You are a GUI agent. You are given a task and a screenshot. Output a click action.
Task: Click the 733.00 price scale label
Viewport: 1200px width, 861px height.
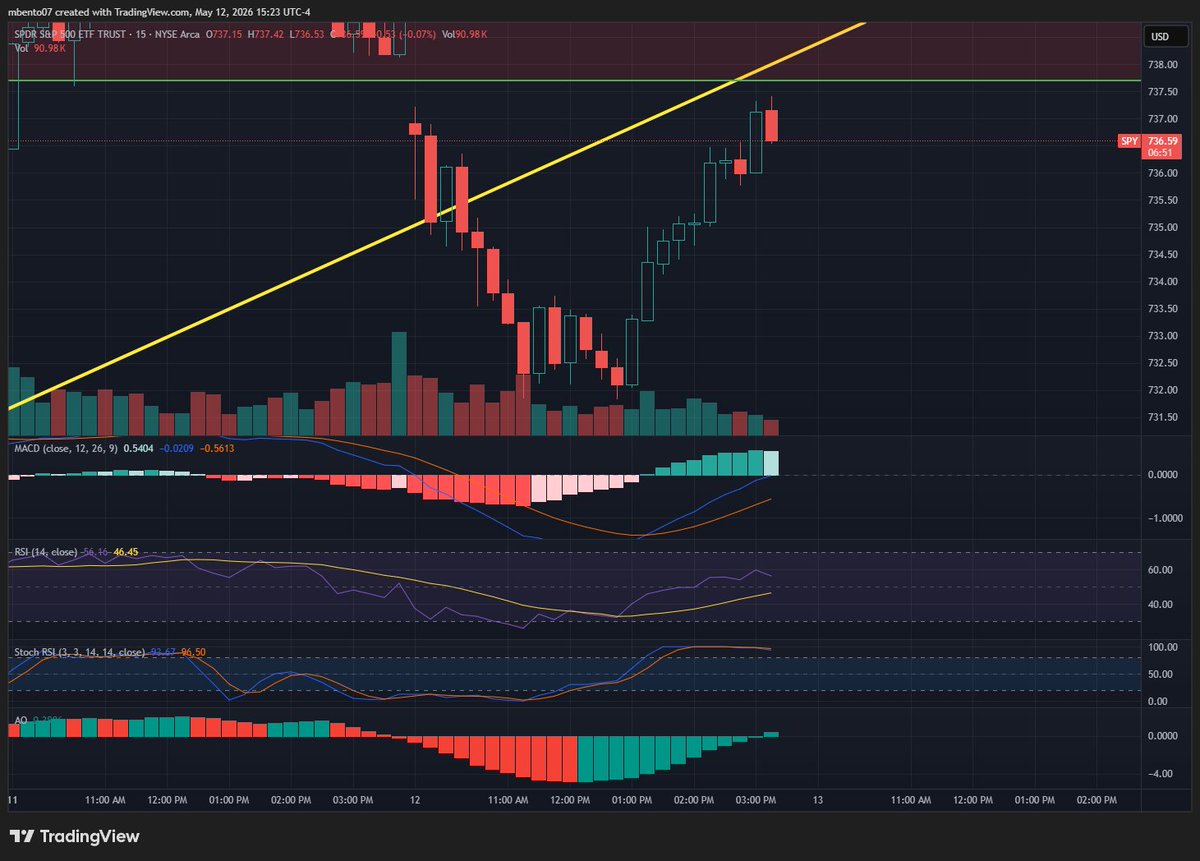(1162, 335)
